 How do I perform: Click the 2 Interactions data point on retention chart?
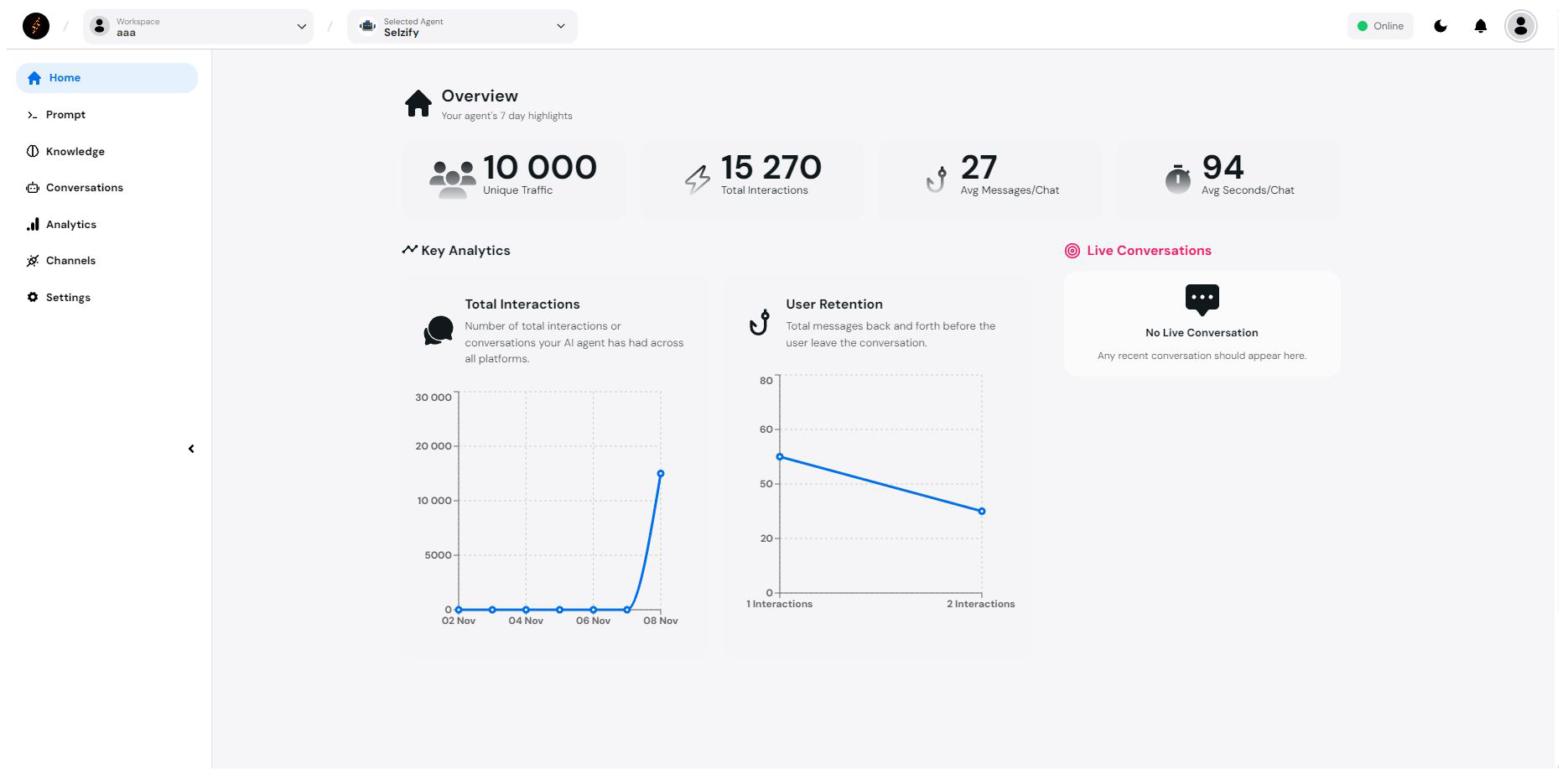(x=982, y=511)
